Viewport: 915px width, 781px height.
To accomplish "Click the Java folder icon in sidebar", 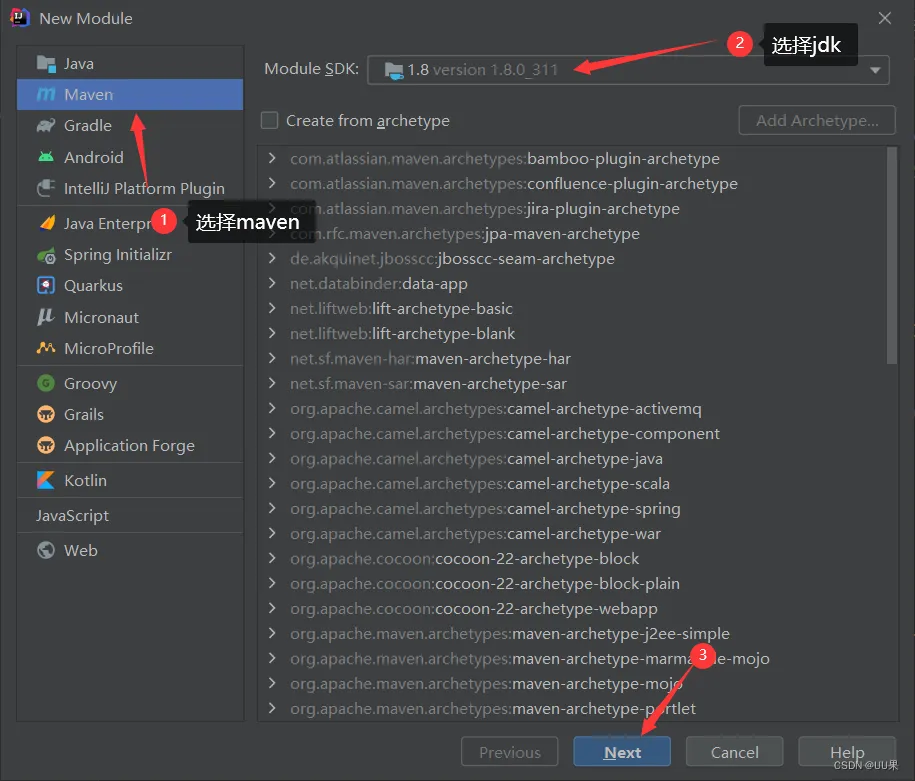I will [x=46, y=63].
